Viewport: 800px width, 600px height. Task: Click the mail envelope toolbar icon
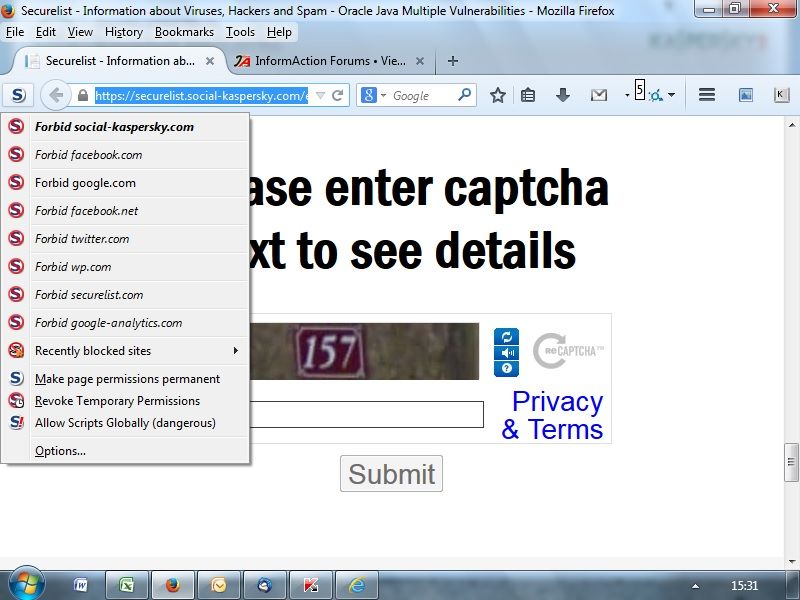pyautogui.click(x=598, y=95)
